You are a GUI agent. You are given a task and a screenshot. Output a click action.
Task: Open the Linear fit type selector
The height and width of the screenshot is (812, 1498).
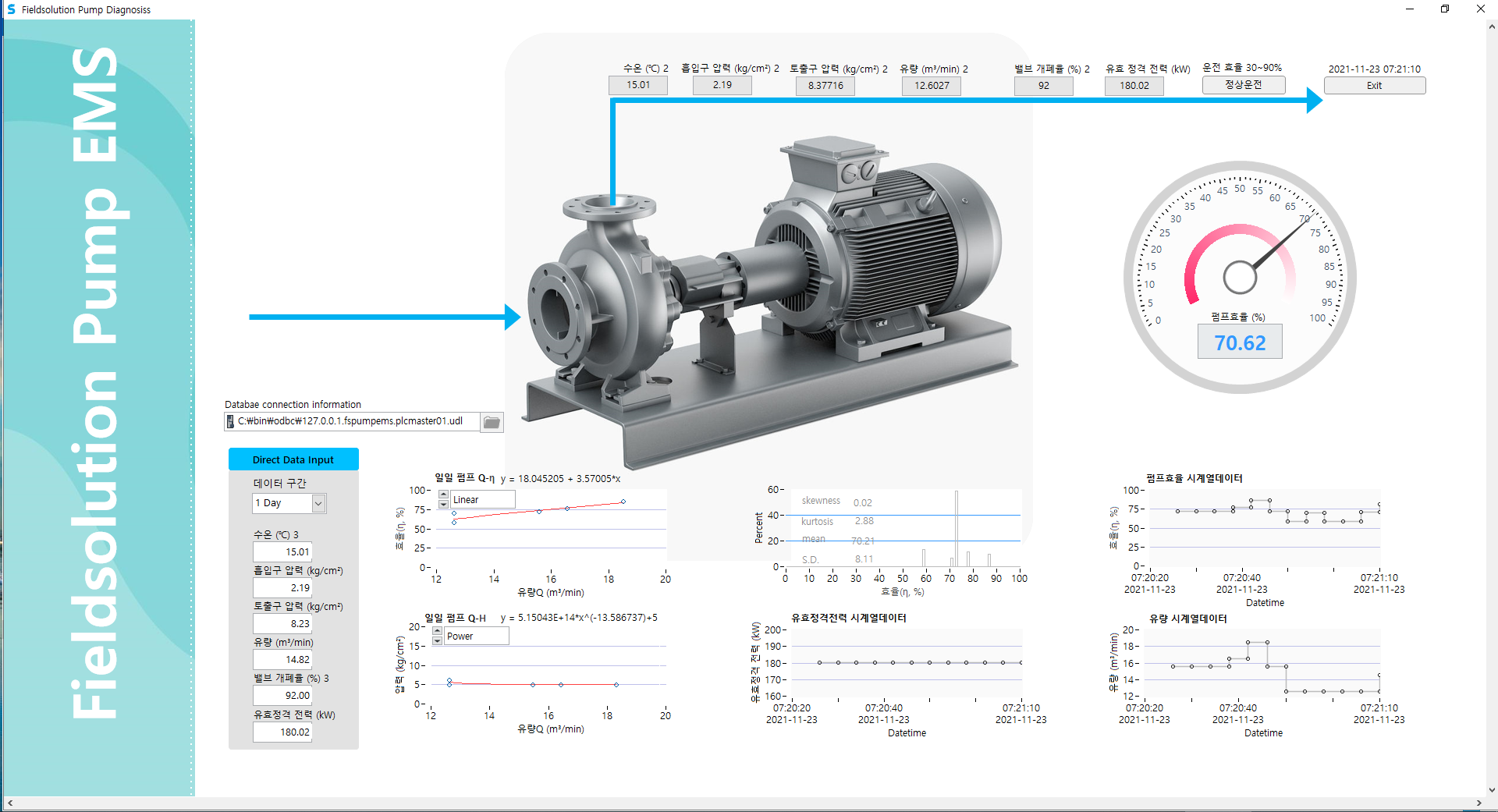pos(482,499)
